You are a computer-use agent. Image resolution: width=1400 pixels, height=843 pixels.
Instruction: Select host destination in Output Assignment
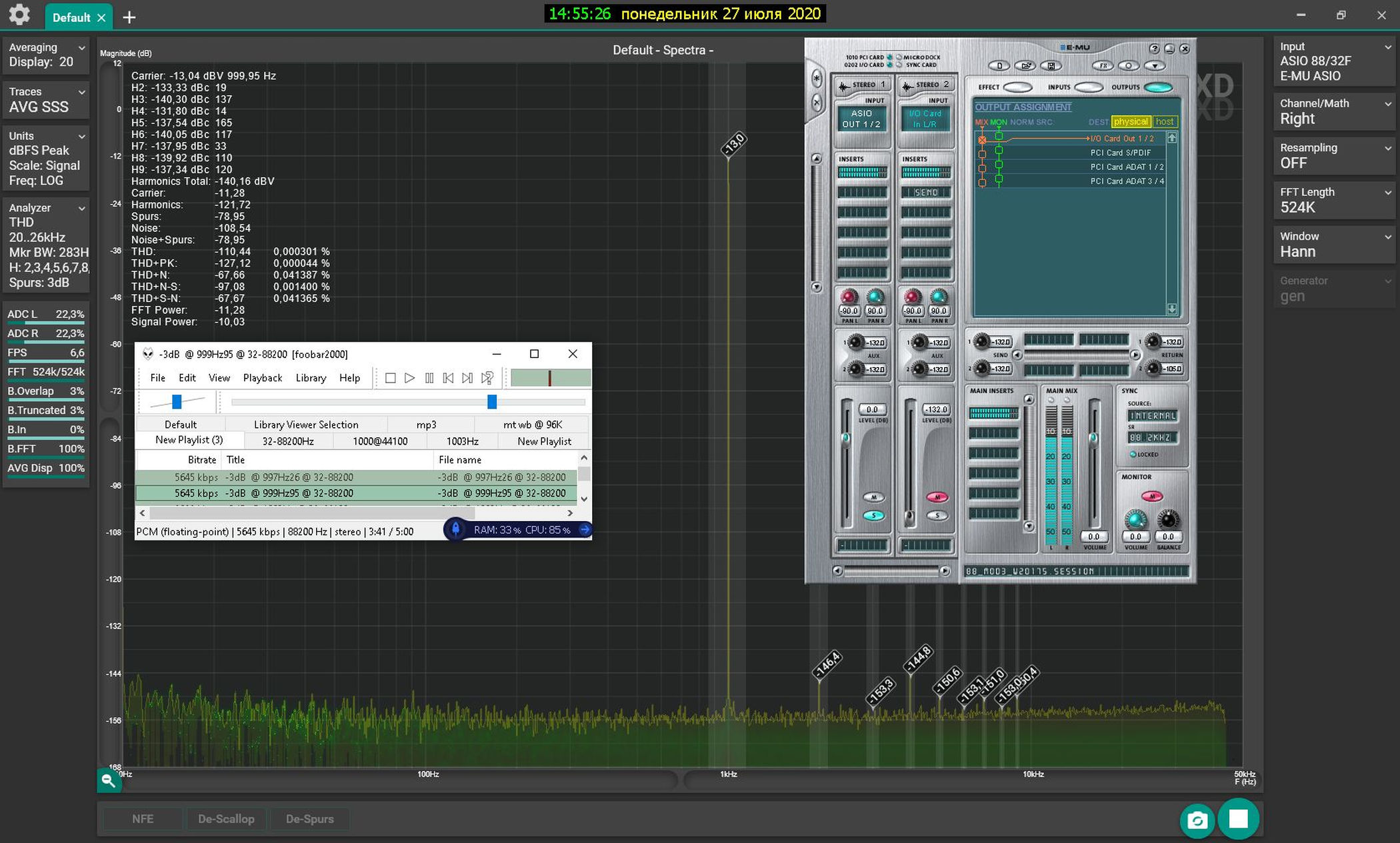pyautogui.click(x=1165, y=121)
